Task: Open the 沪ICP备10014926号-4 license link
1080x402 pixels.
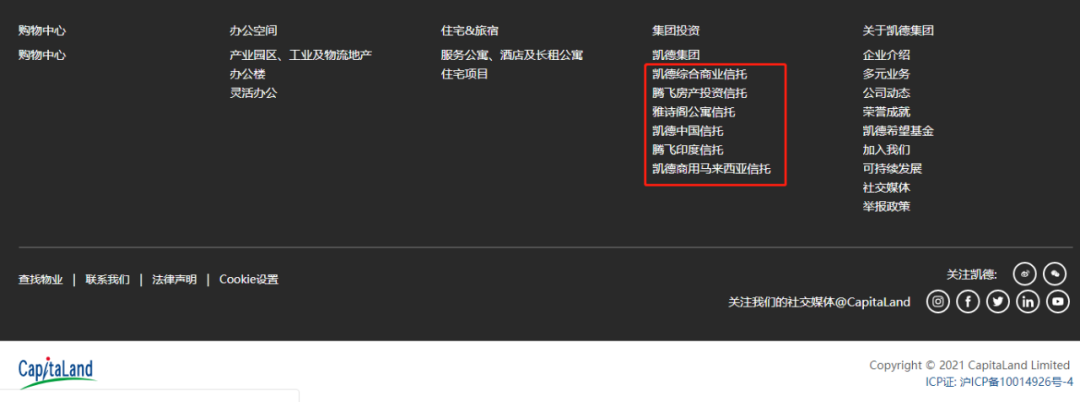Action: 1016,382
